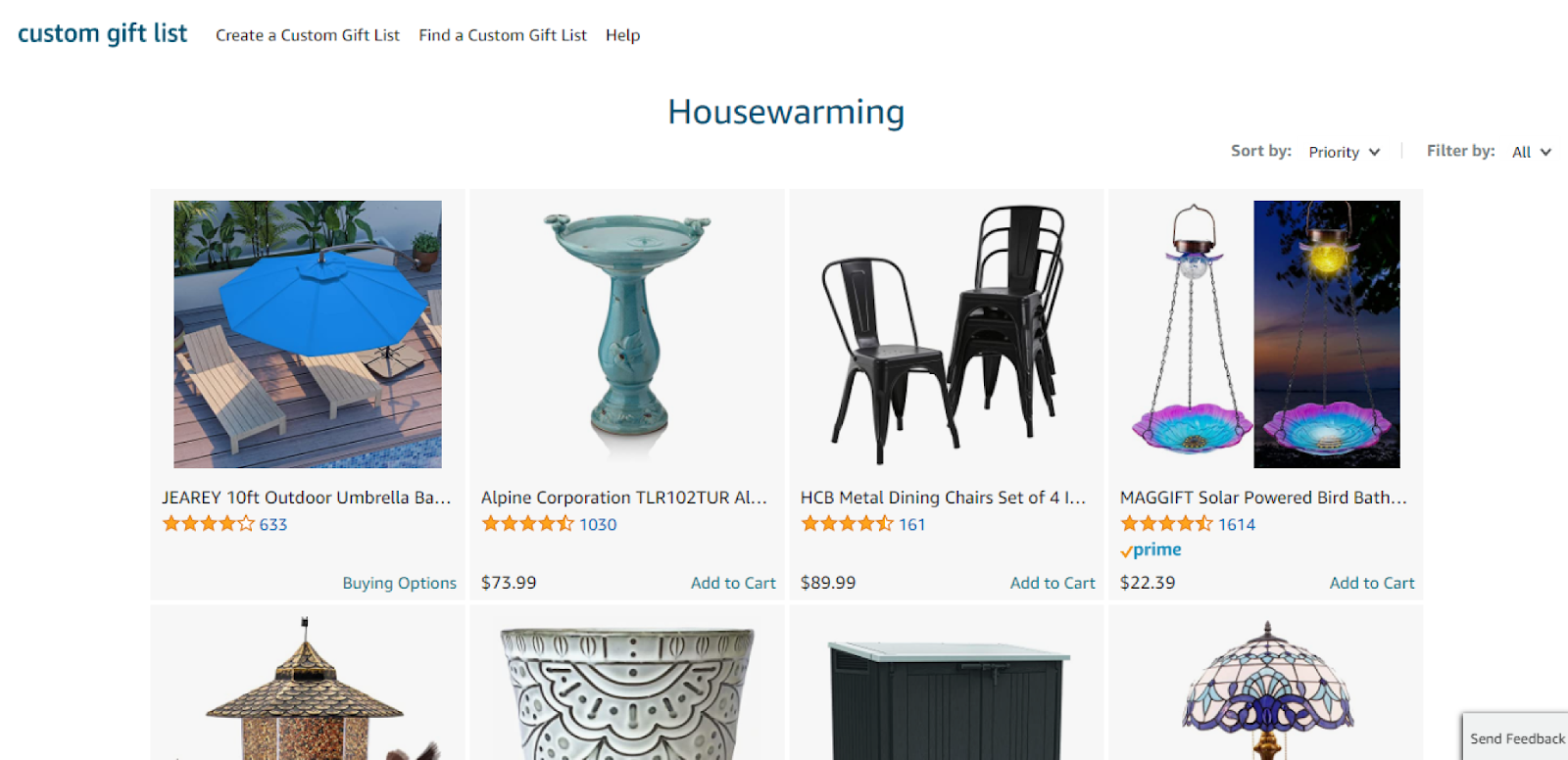Open the JEAREY umbrella star rating
Screen dimensions: 1568x760
209,524
